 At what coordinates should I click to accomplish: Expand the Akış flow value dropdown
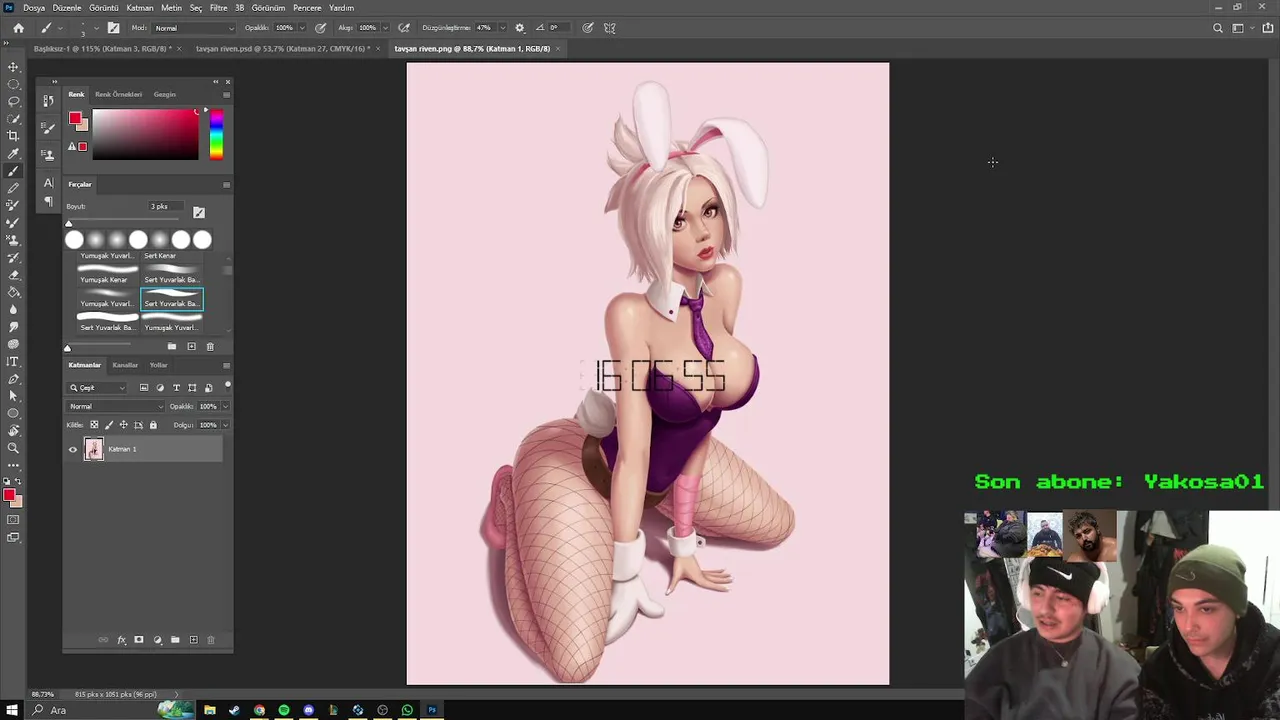(x=385, y=28)
